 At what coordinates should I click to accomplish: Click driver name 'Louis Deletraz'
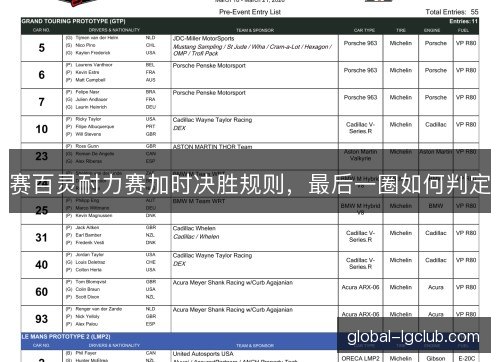tap(90, 262)
